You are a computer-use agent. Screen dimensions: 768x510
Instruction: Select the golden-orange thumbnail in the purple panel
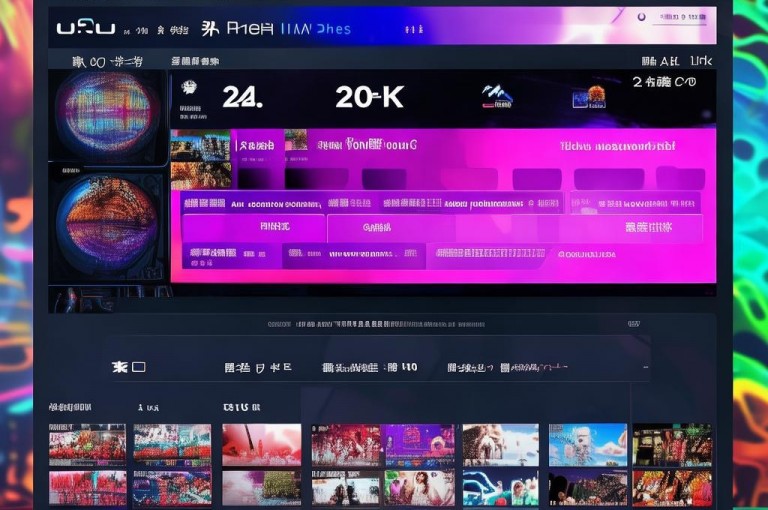tap(201, 175)
